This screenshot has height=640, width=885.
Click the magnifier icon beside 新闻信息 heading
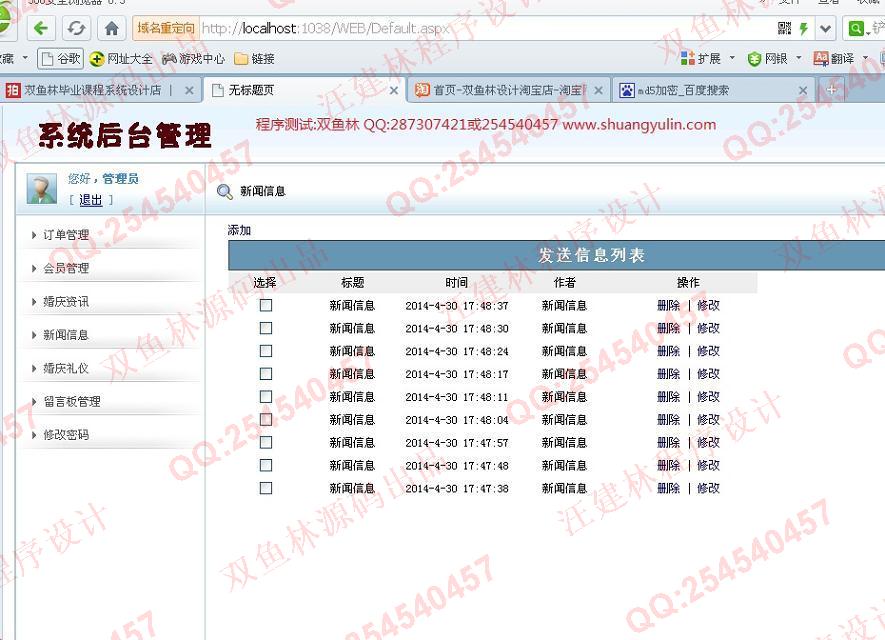pyautogui.click(x=225, y=192)
